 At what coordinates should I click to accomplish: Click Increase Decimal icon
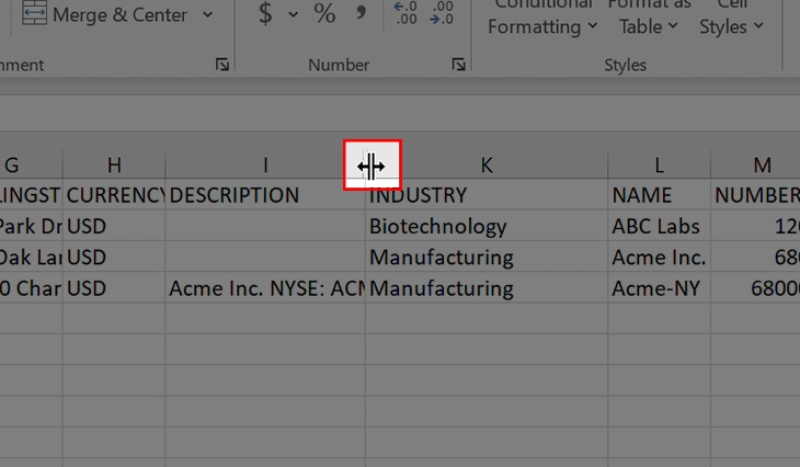point(406,13)
